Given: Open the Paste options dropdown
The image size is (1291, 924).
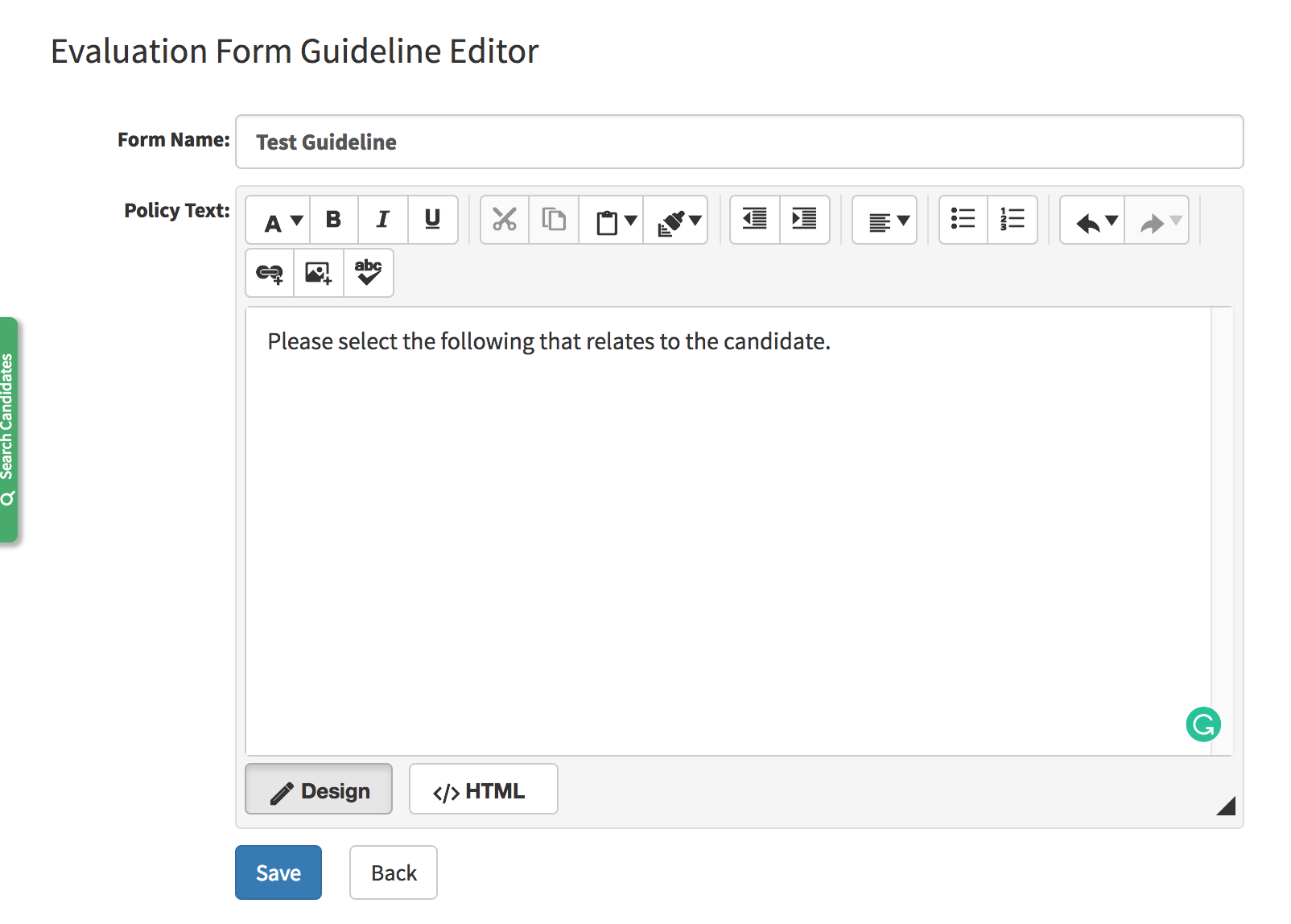Looking at the screenshot, I should point(630,221).
